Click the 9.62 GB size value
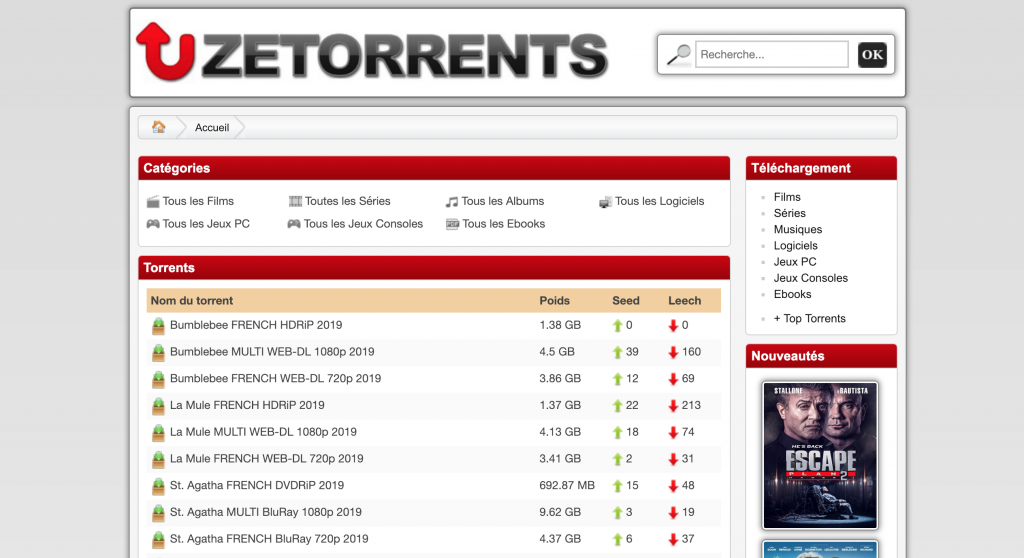1024x558 pixels. (560, 512)
